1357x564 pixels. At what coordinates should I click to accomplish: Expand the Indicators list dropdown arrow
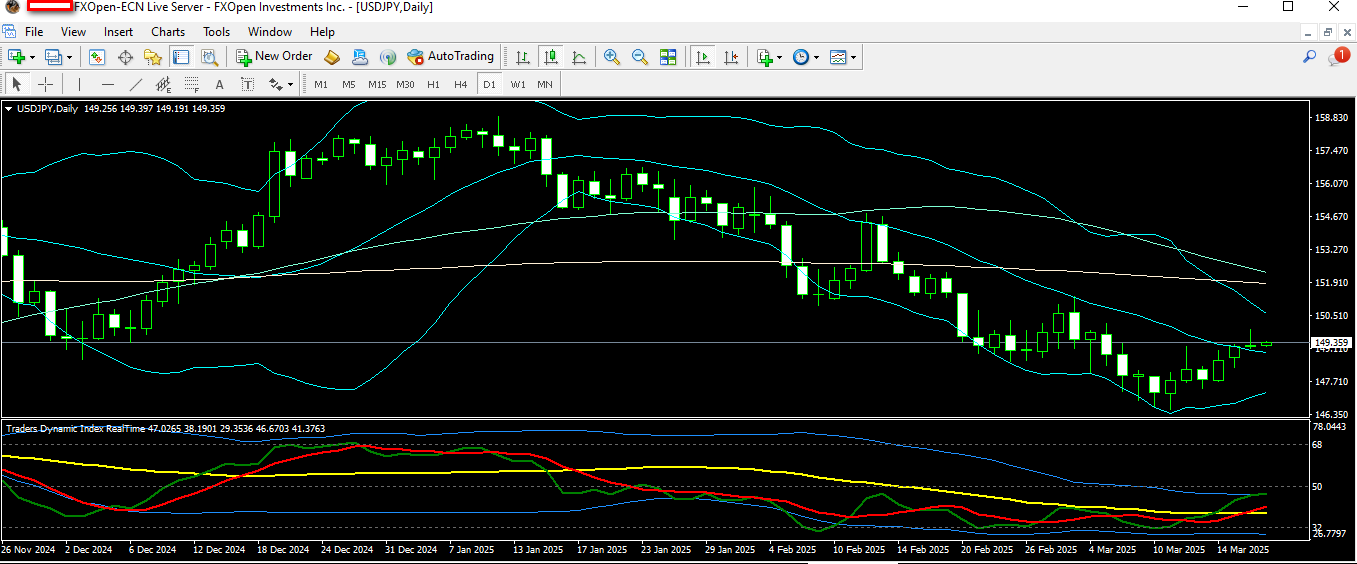(781, 58)
